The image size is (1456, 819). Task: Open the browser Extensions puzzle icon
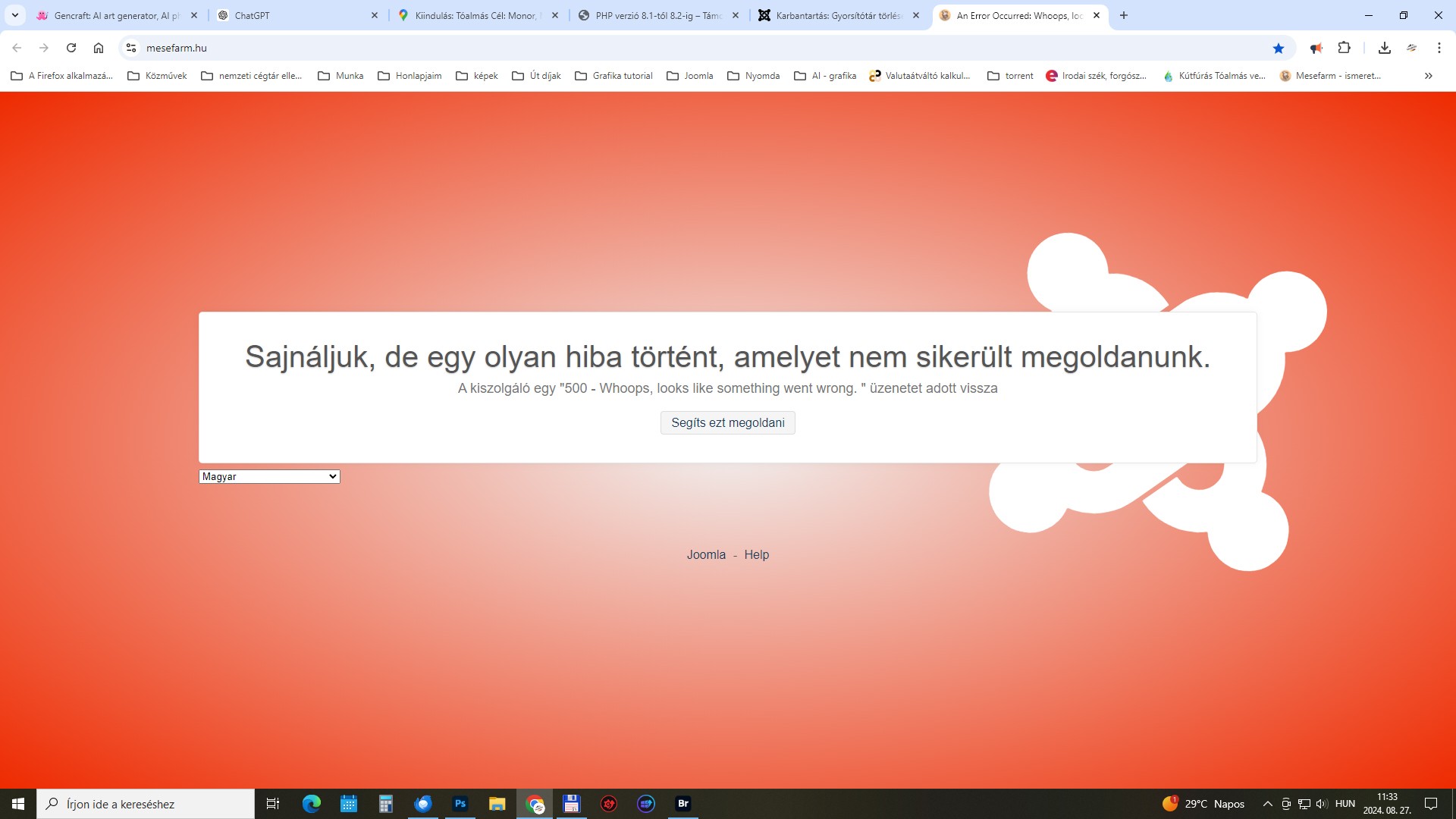coord(1344,48)
